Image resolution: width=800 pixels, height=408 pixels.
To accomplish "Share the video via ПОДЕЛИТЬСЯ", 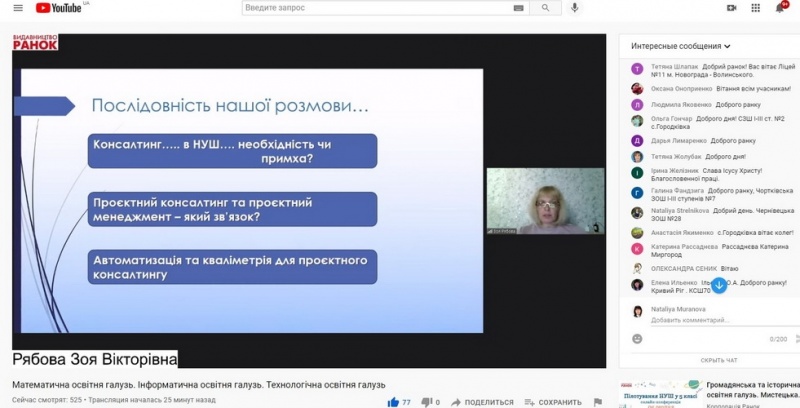I will [482, 402].
